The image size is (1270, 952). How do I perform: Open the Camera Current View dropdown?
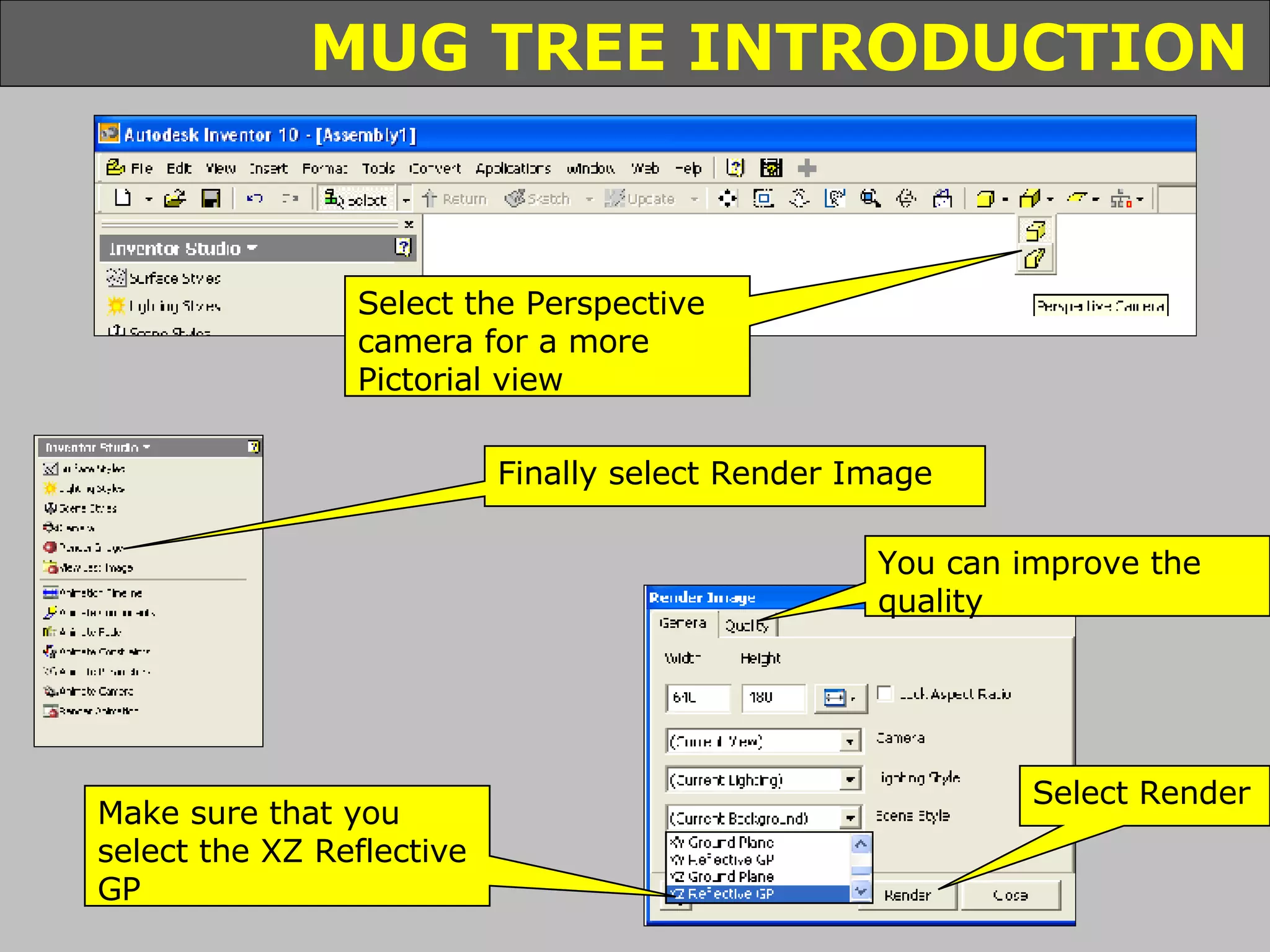pyautogui.click(x=850, y=741)
